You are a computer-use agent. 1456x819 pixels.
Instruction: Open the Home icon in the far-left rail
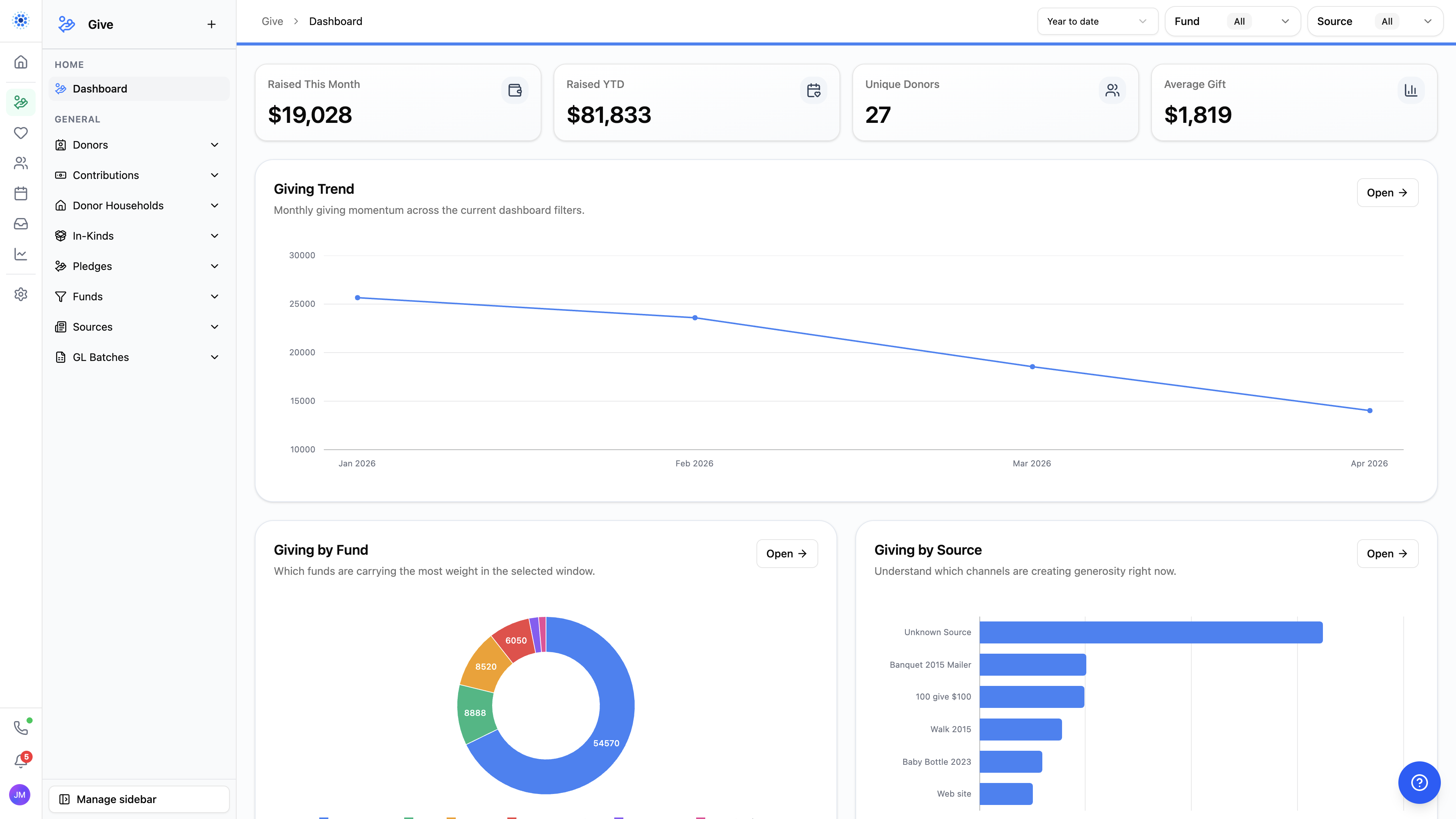coord(21,62)
